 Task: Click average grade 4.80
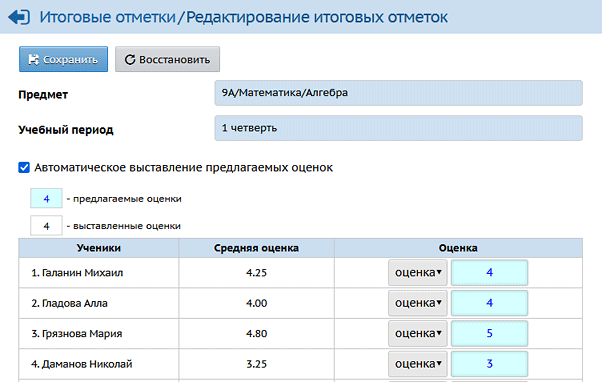click(x=256, y=334)
